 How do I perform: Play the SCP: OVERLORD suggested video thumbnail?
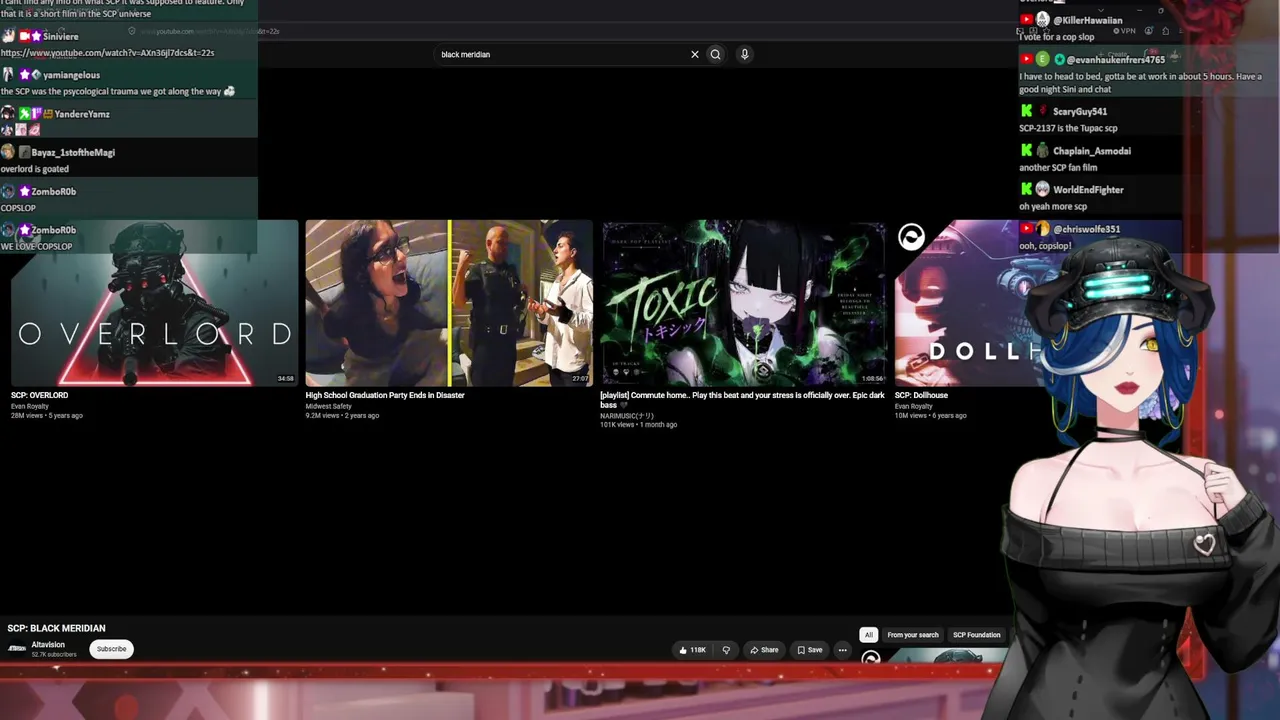pyautogui.click(x=154, y=303)
